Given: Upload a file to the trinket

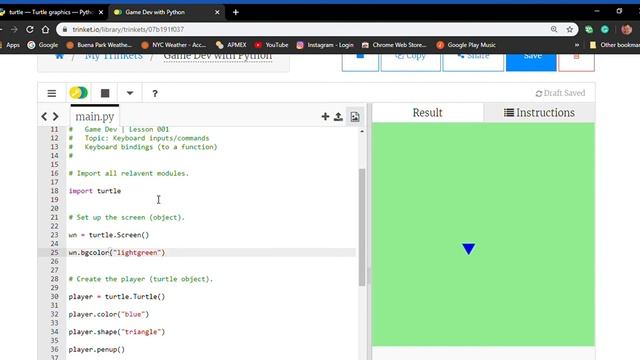Looking at the screenshot, I should [338, 117].
